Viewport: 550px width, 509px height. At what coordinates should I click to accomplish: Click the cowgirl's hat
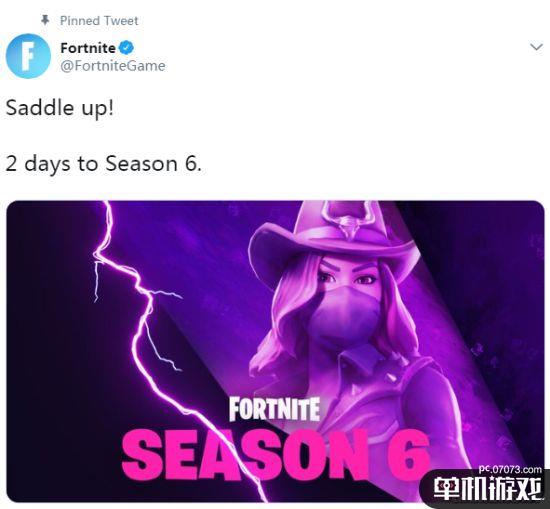click(x=333, y=239)
